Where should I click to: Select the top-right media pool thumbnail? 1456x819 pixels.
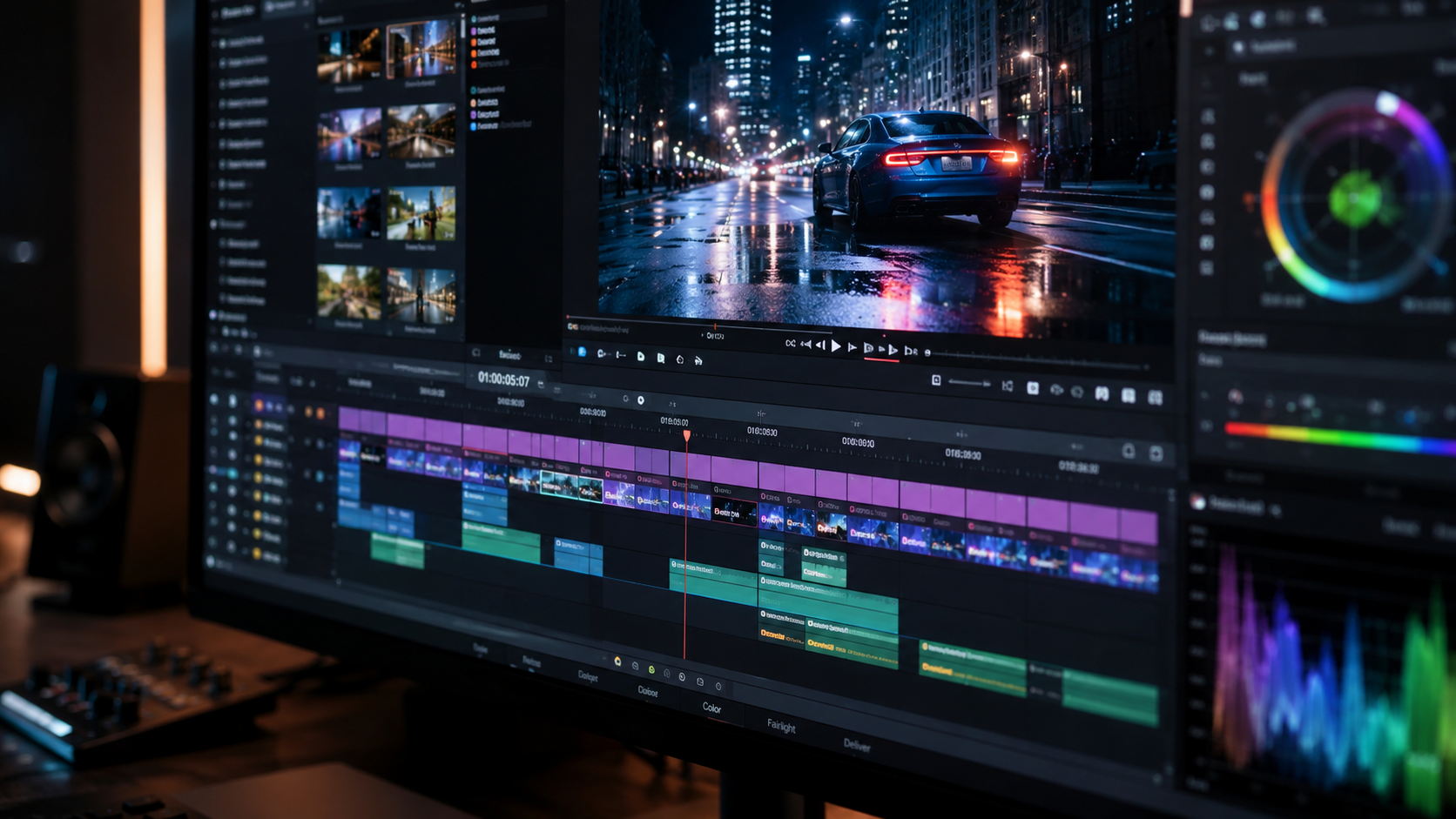click(x=421, y=50)
